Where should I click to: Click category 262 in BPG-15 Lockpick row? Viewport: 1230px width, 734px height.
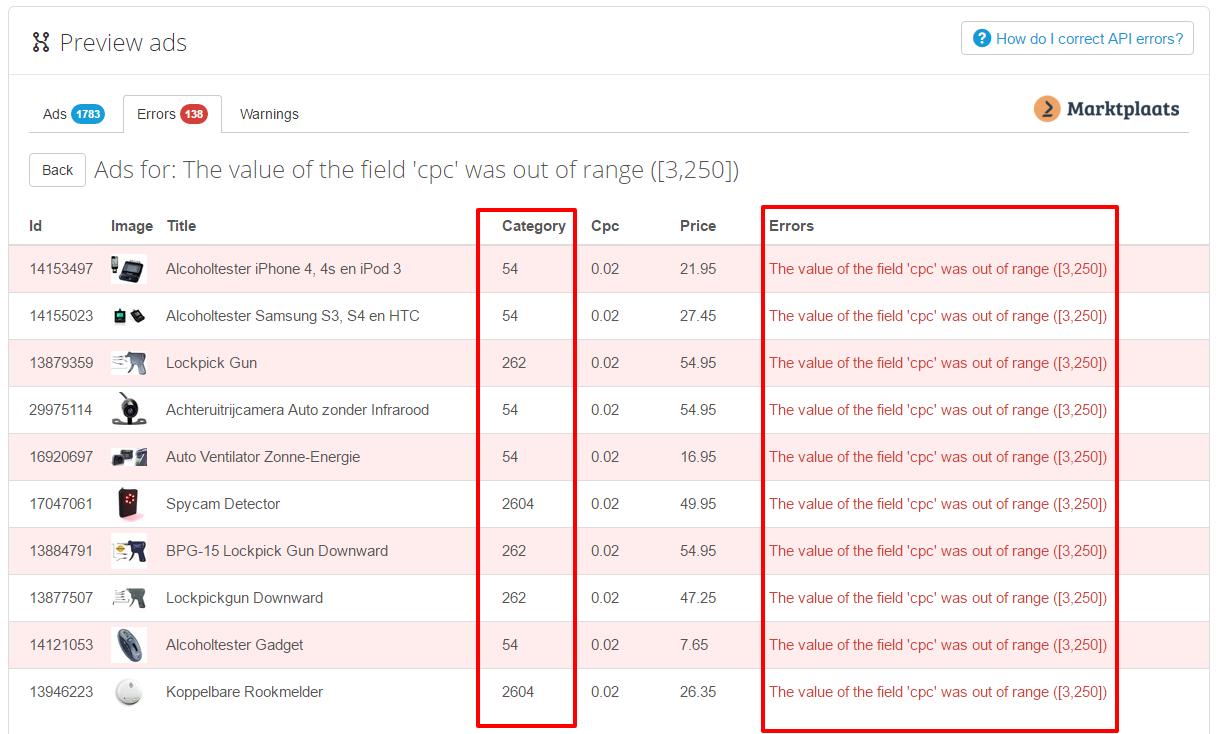click(x=514, y=551)
